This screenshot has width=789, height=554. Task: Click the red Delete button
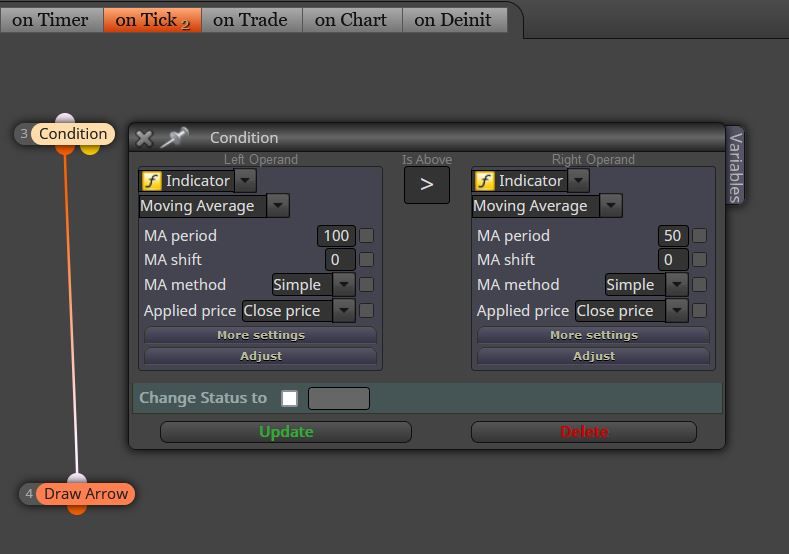coord(584,432)
